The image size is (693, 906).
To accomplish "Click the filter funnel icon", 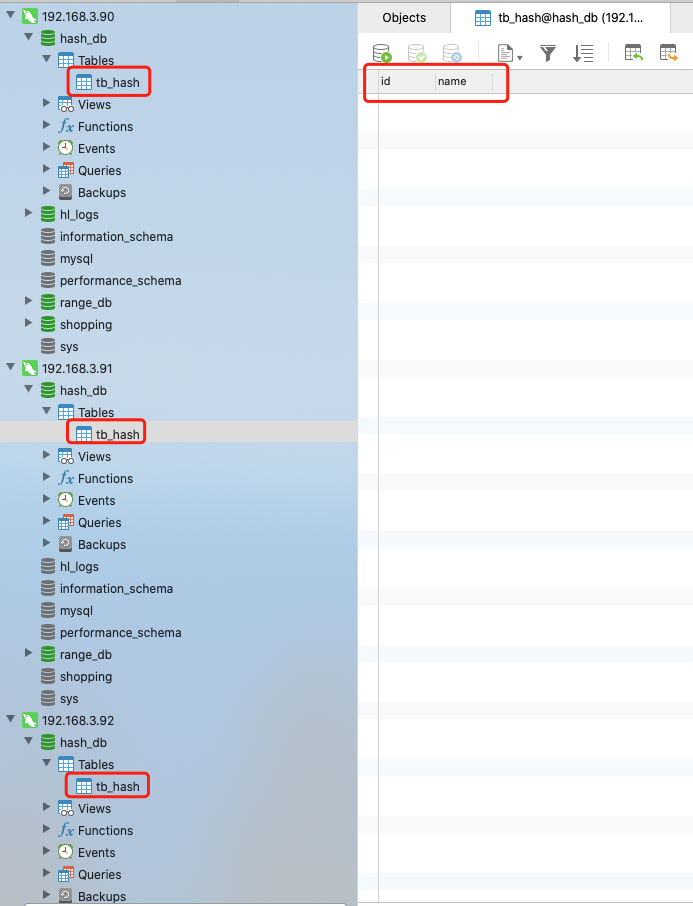I will click(x=548, y=53).
